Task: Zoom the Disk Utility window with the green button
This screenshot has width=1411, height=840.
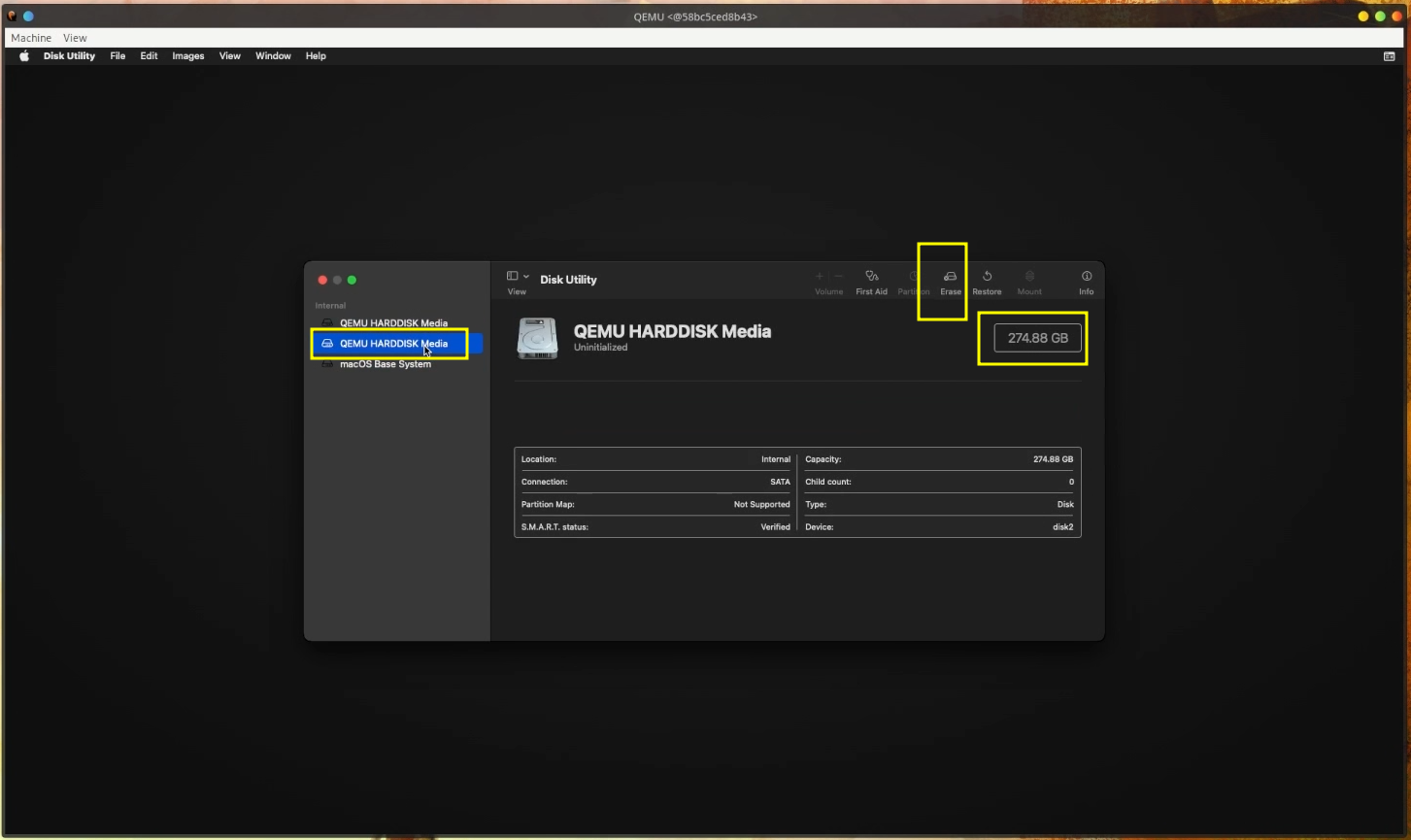Action: click(x=352, y=280)
